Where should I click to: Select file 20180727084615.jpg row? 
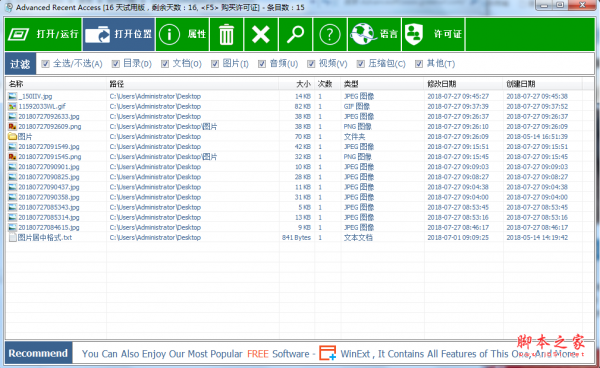pos(300,227)
